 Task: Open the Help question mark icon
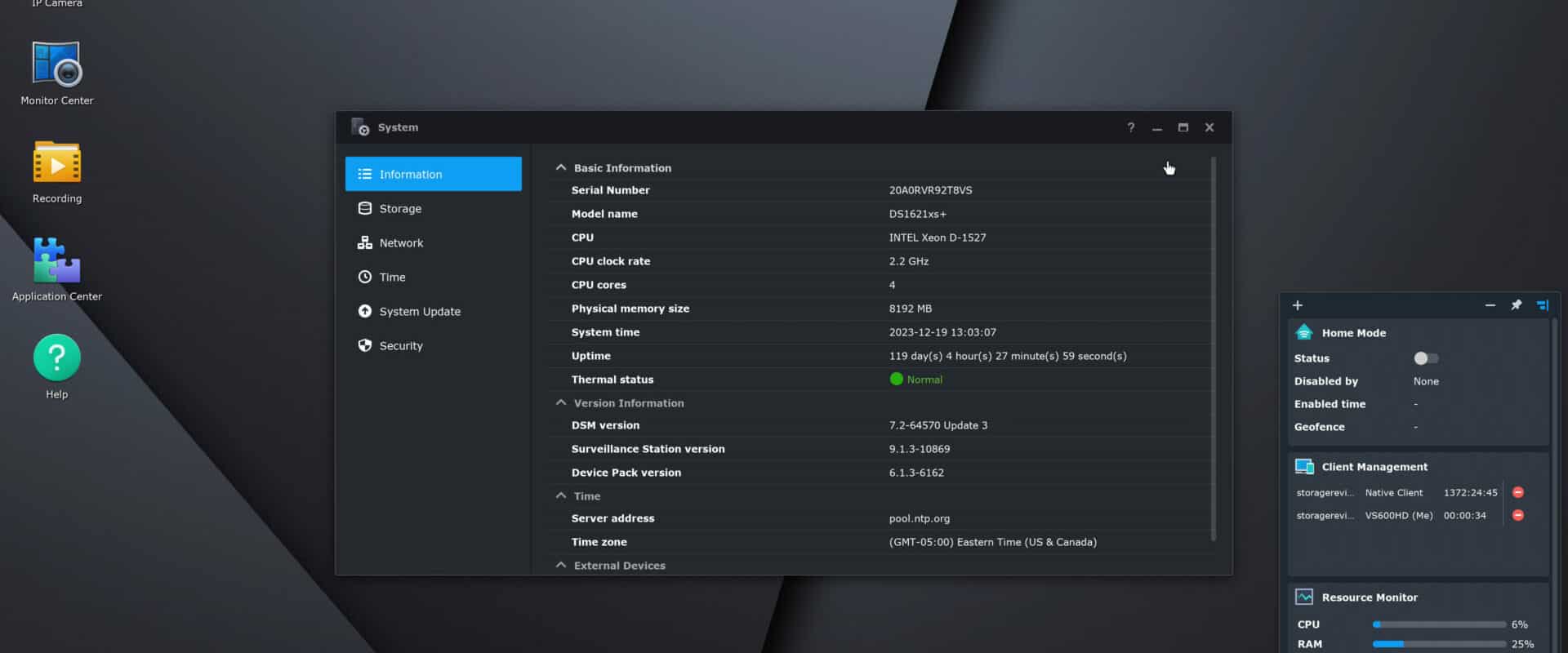click(56, 358)
